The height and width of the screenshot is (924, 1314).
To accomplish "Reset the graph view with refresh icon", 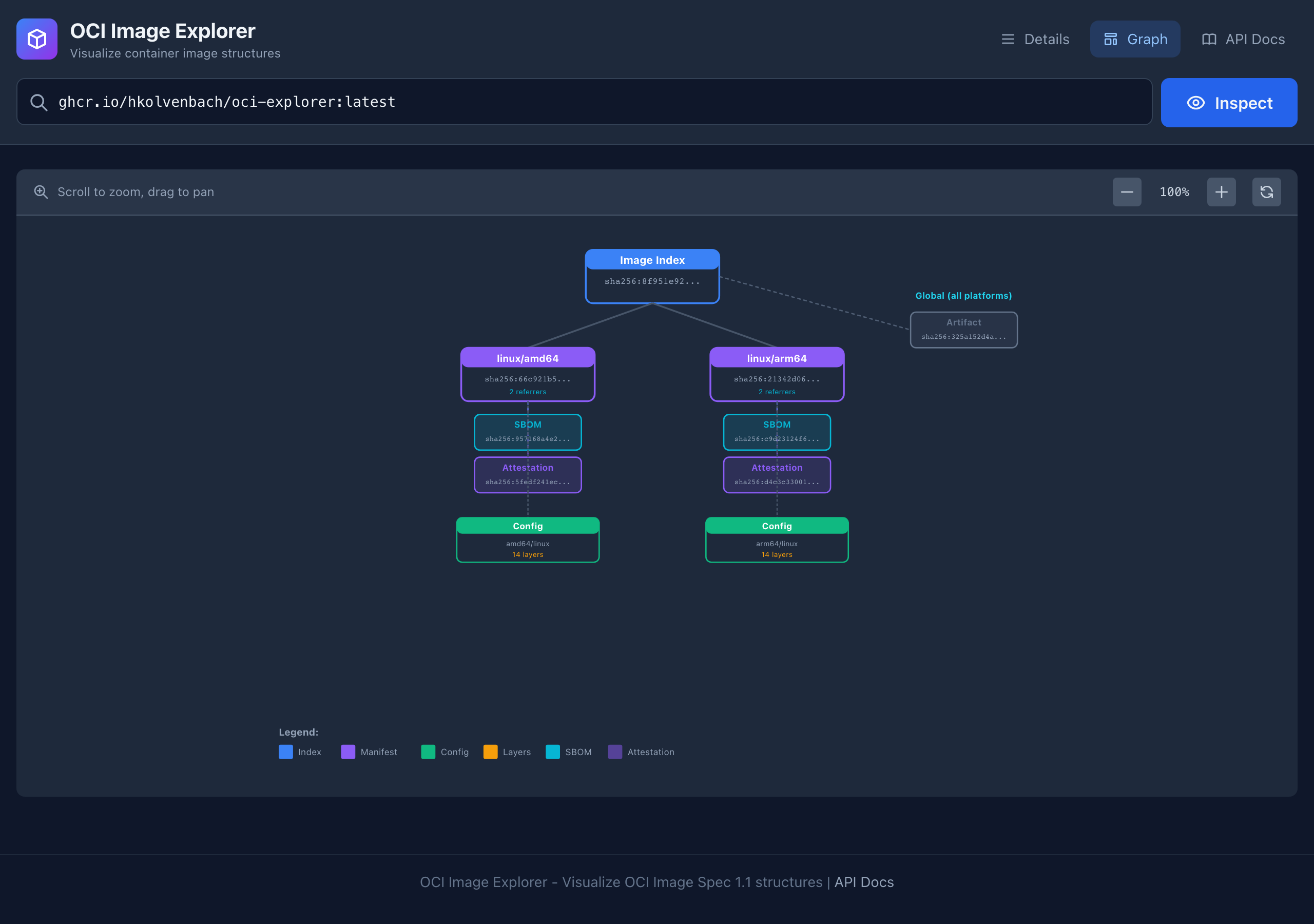I will (x=1266, y=192).
